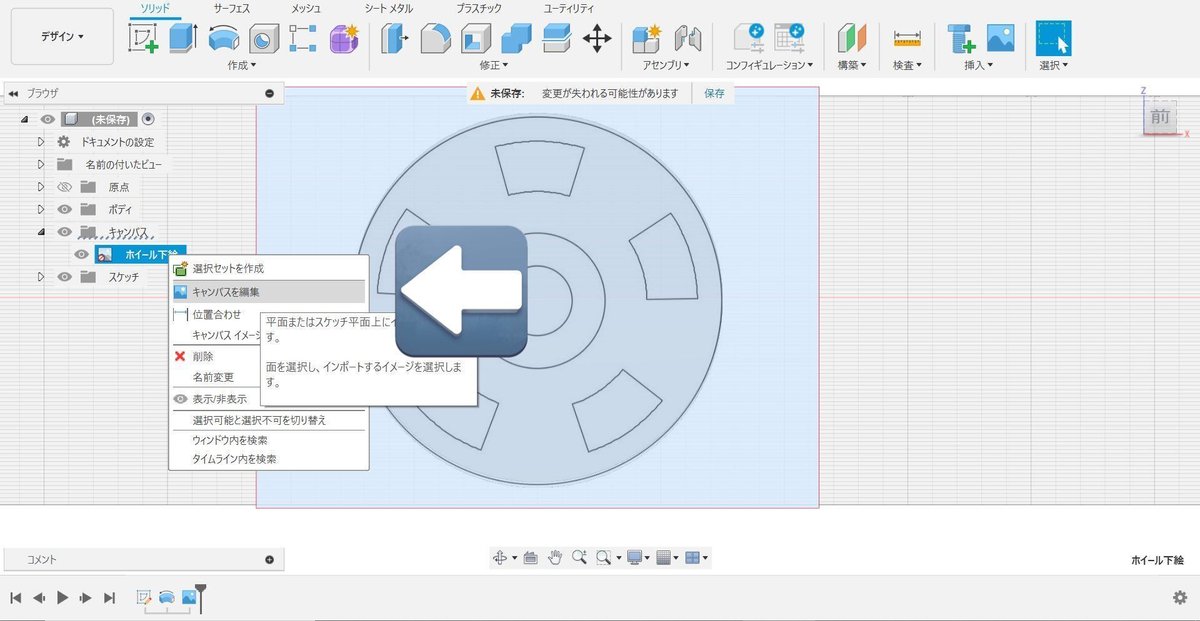Click the Zoom magnifier icon in navigation bar
This screenshot has height=621, width=1200.
[x=579, y=557]
